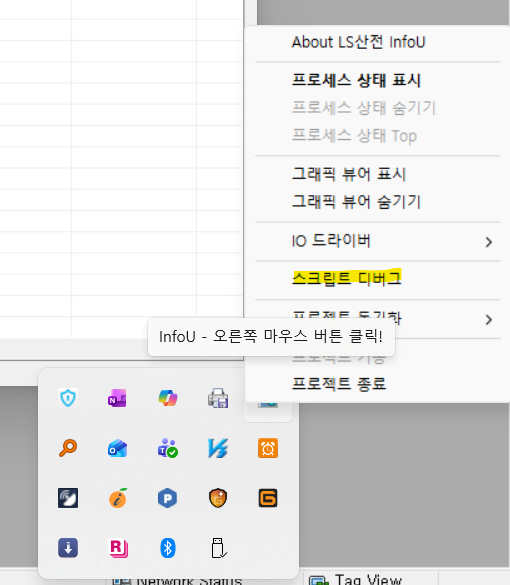510x585 pixels.
Task: Open the V3 antivirus tray icon
Action: (x=218, y=448)
